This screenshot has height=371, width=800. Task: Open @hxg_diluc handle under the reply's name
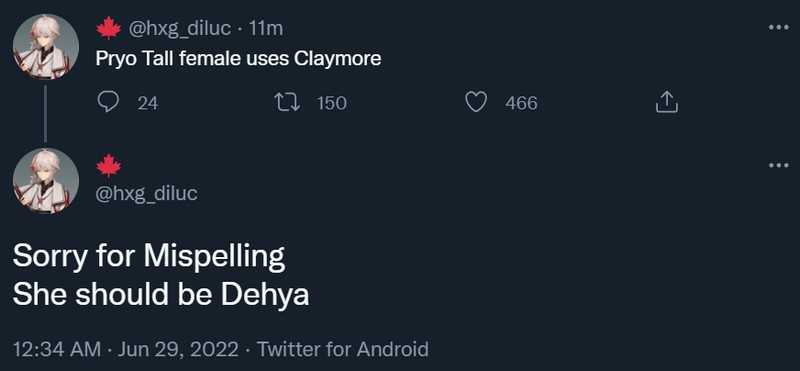coord(147,193)
